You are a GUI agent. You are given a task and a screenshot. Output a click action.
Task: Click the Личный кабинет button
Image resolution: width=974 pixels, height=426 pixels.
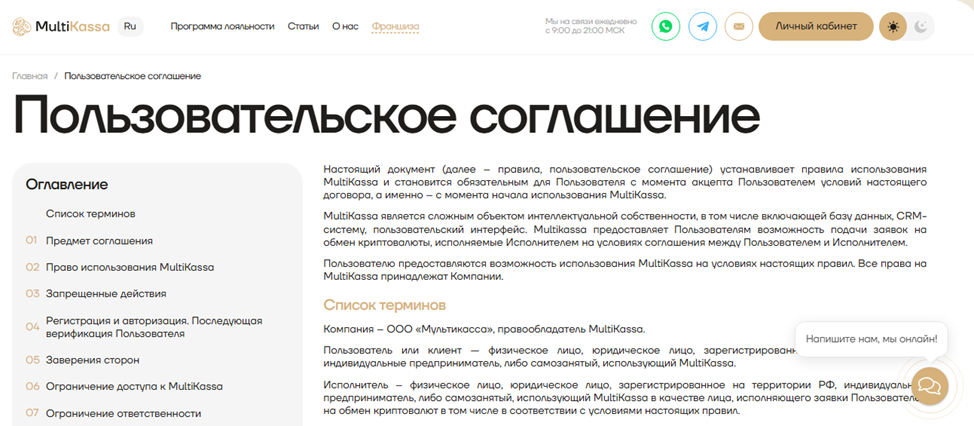coord(815,27)
